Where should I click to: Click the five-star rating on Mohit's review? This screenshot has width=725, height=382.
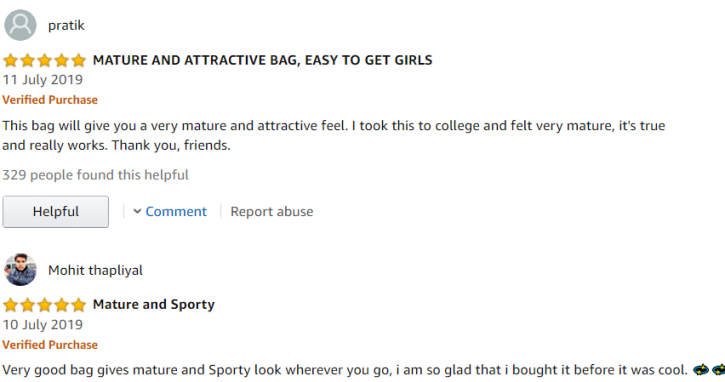pos(44,305)
